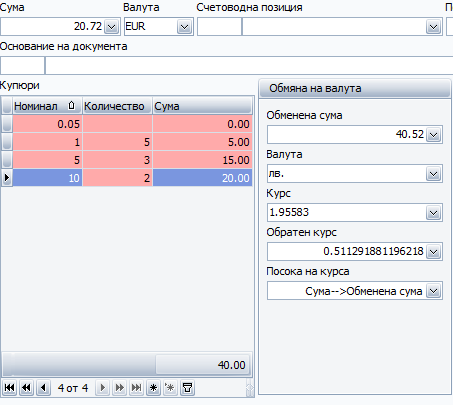Select row with nominal 0.05

(132, 124)
